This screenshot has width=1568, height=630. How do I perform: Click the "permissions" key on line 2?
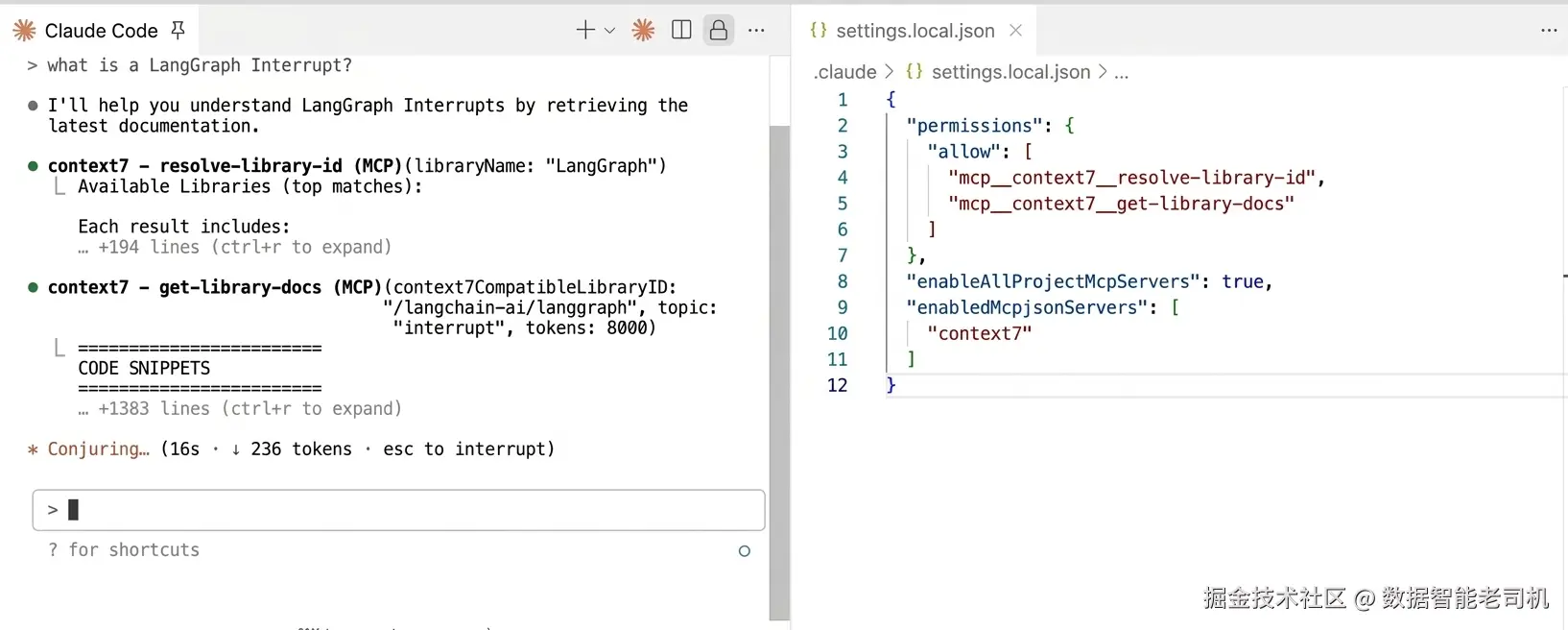point(974,126)
